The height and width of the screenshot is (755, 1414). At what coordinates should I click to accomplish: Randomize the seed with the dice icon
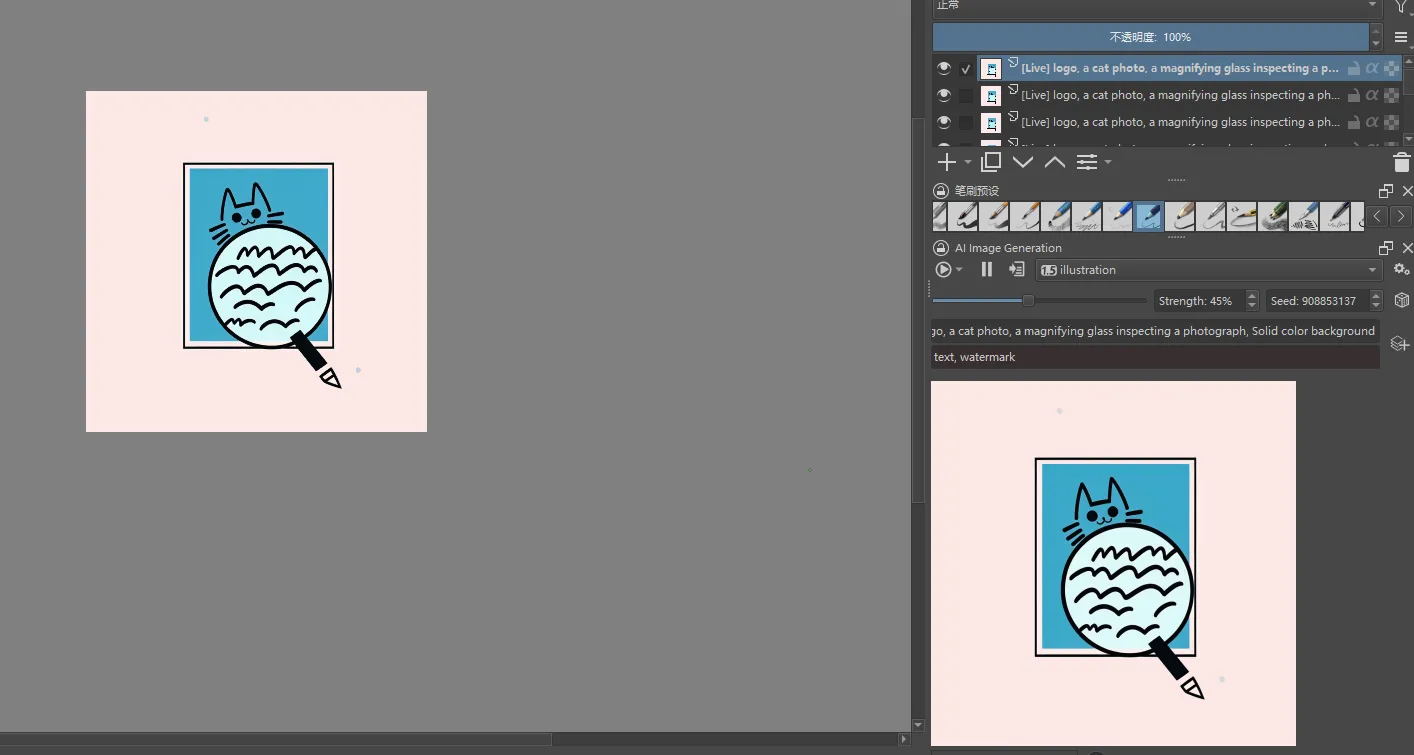pyautogui.click(x=1402, y=300)
